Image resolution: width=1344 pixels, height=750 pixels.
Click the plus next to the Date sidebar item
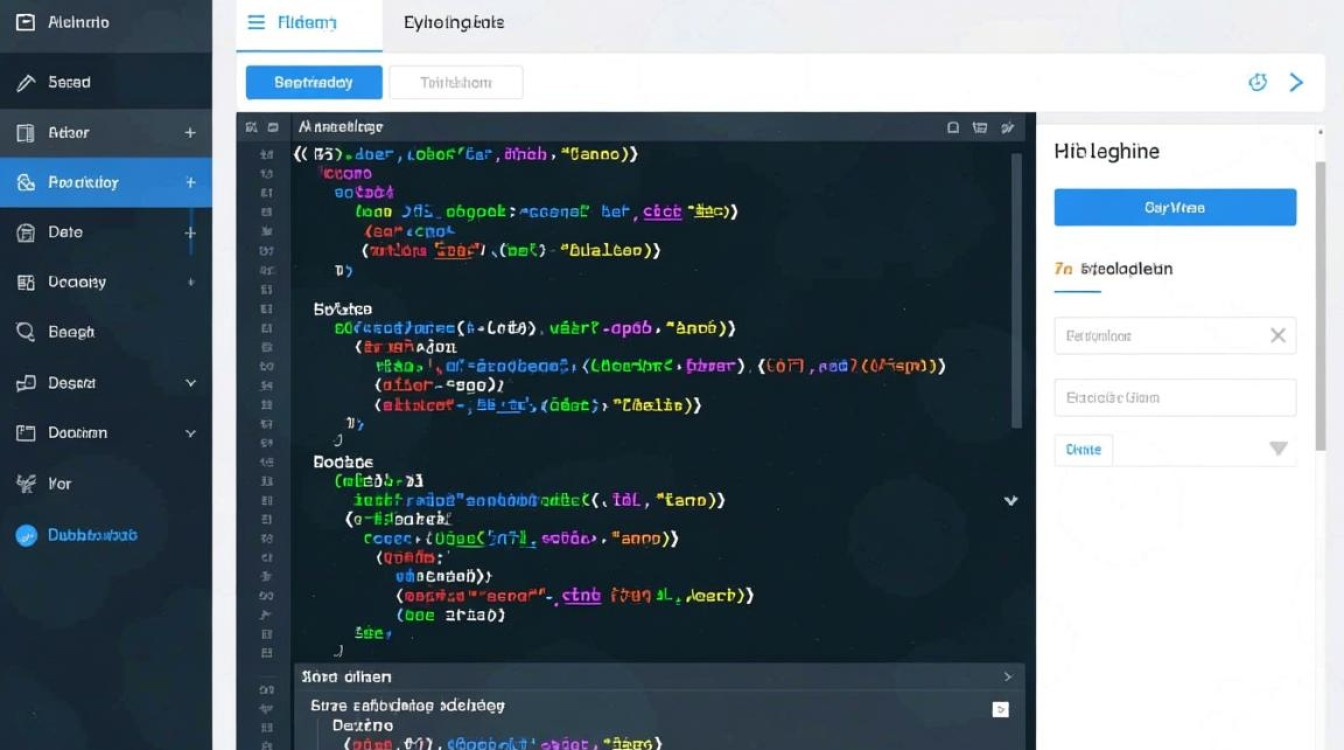pyautogui.click(x=190, y=232)
